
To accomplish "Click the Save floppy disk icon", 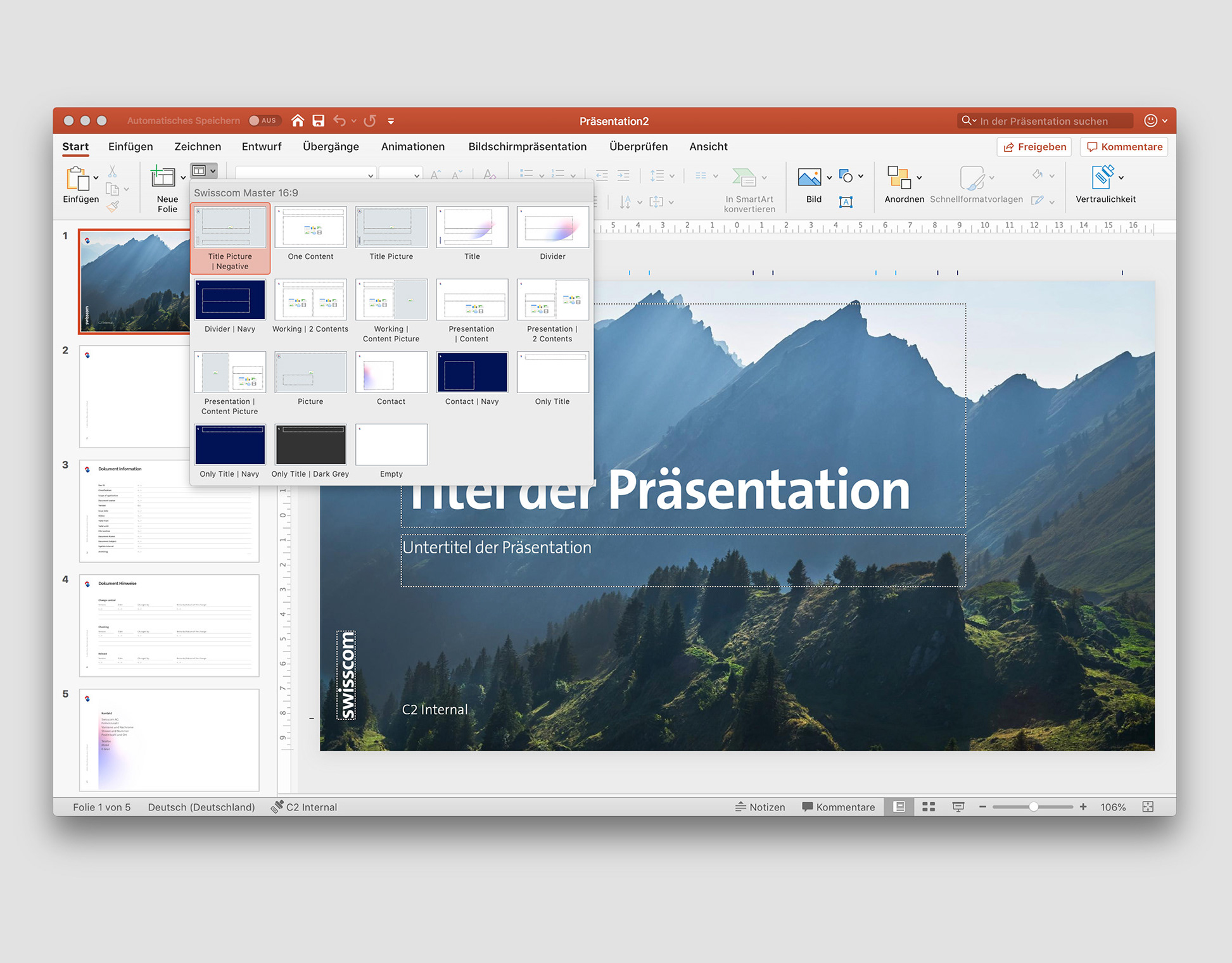I will tap(318, 120).
